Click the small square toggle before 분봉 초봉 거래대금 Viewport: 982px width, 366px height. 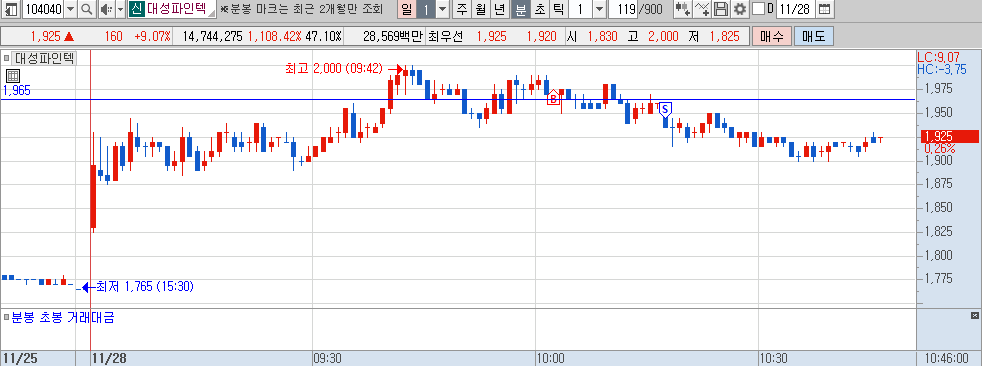[6, 317]
